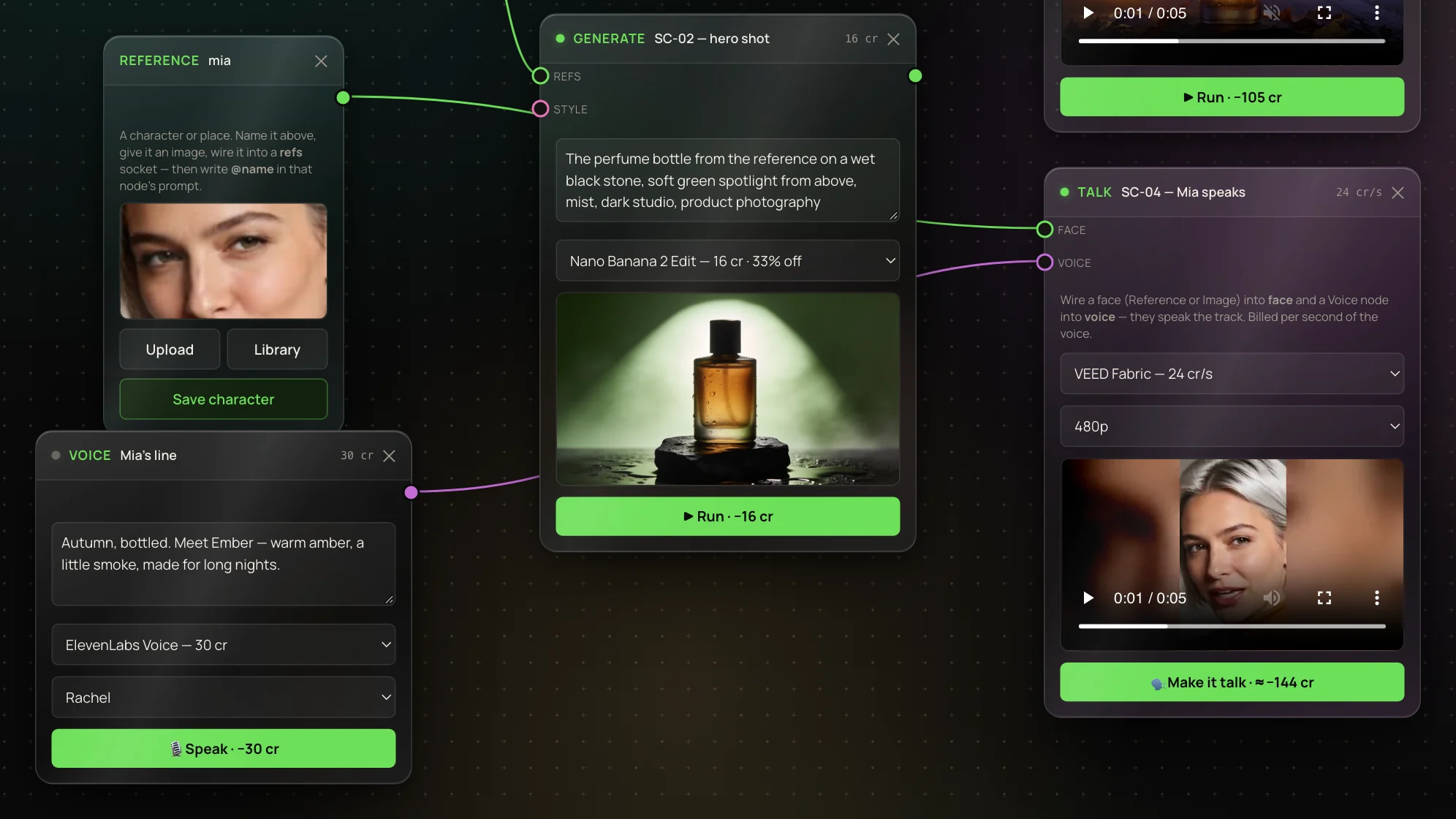This screenshot has width=1456, height=819.
Task: Click the Library button
Action: click(277, 350)
